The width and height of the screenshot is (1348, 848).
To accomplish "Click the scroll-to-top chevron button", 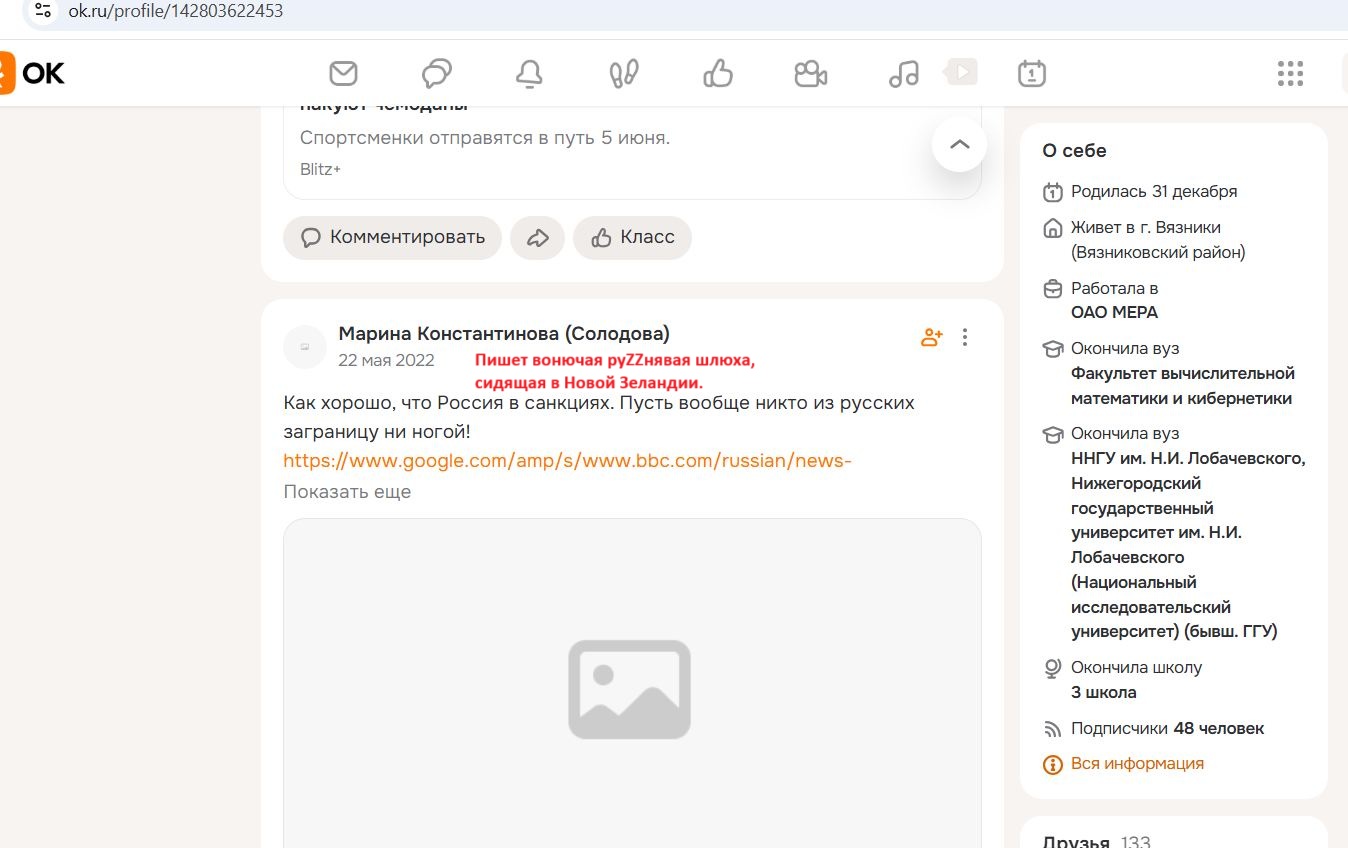I will (959, 144).
